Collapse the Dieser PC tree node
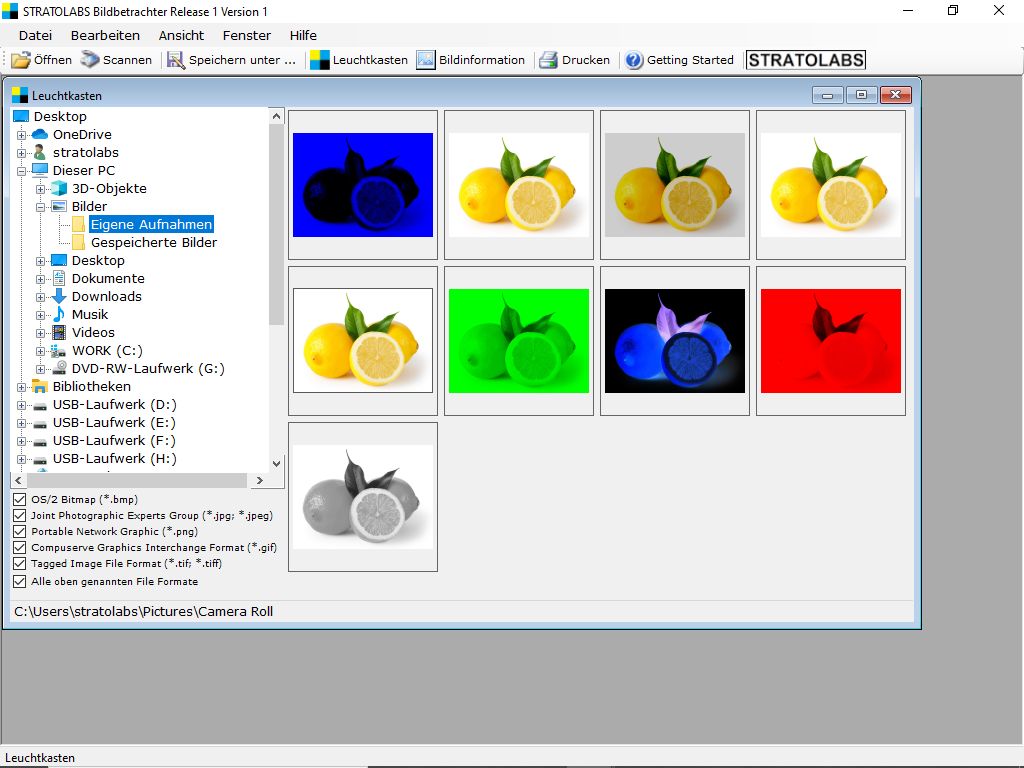Viewport: 1024px width, 768px height. point(22,171)
